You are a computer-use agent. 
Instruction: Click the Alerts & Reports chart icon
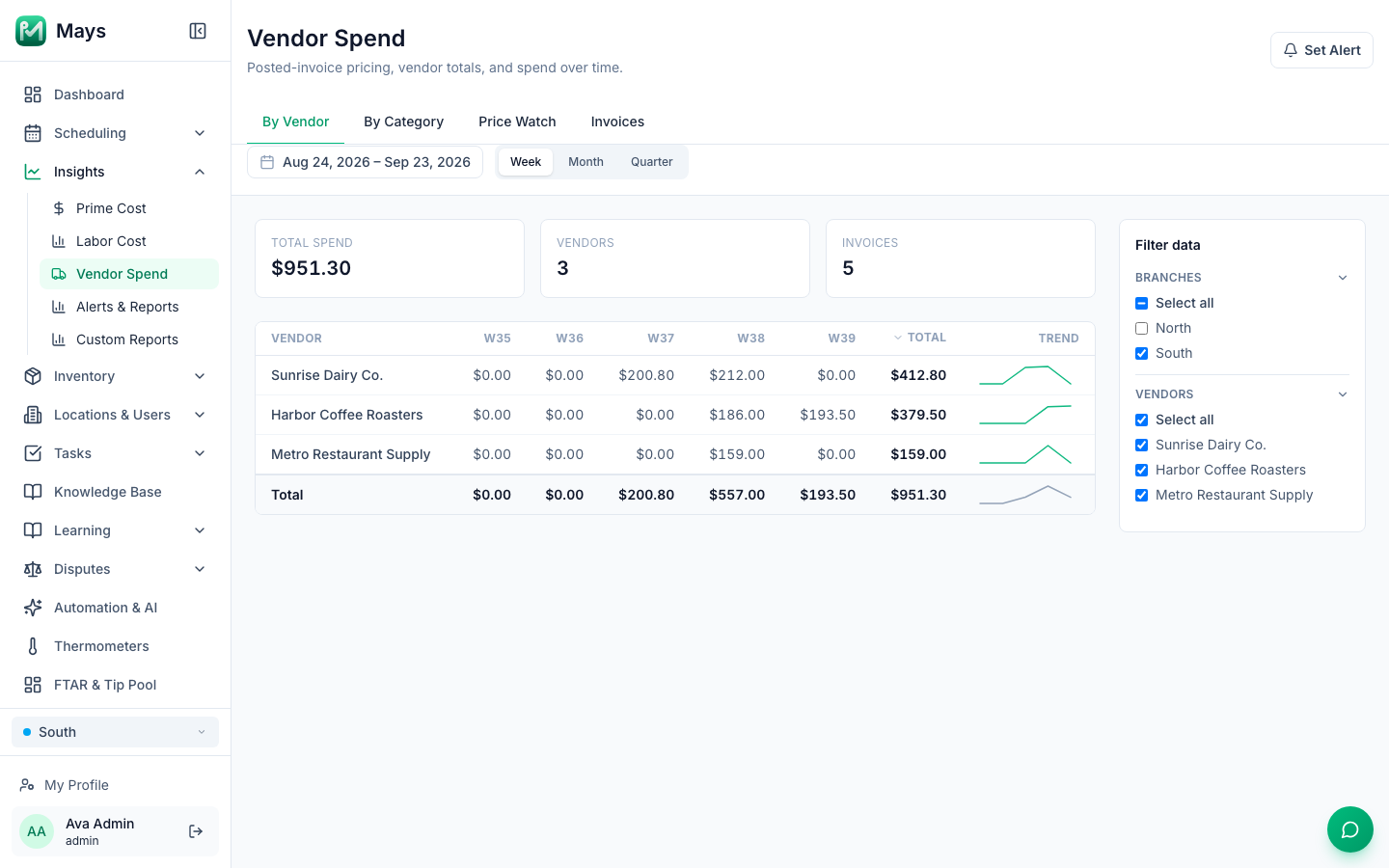coord(59,307)
